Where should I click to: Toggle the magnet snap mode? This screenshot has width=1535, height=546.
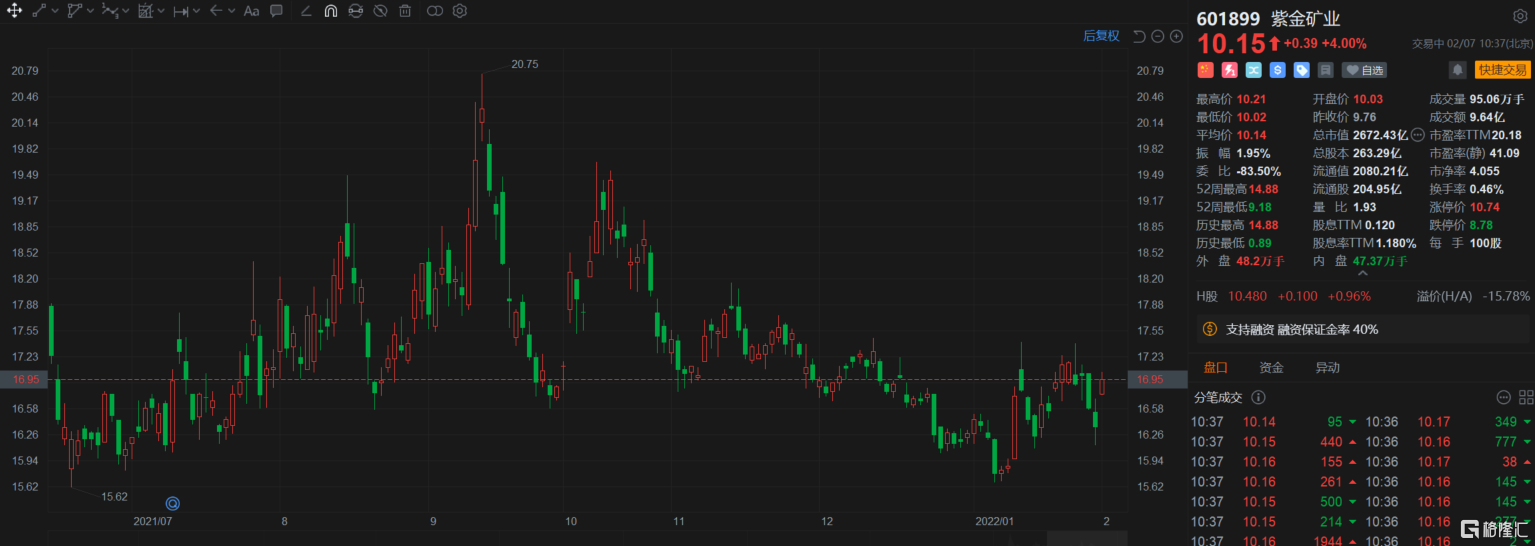point(330,11)
